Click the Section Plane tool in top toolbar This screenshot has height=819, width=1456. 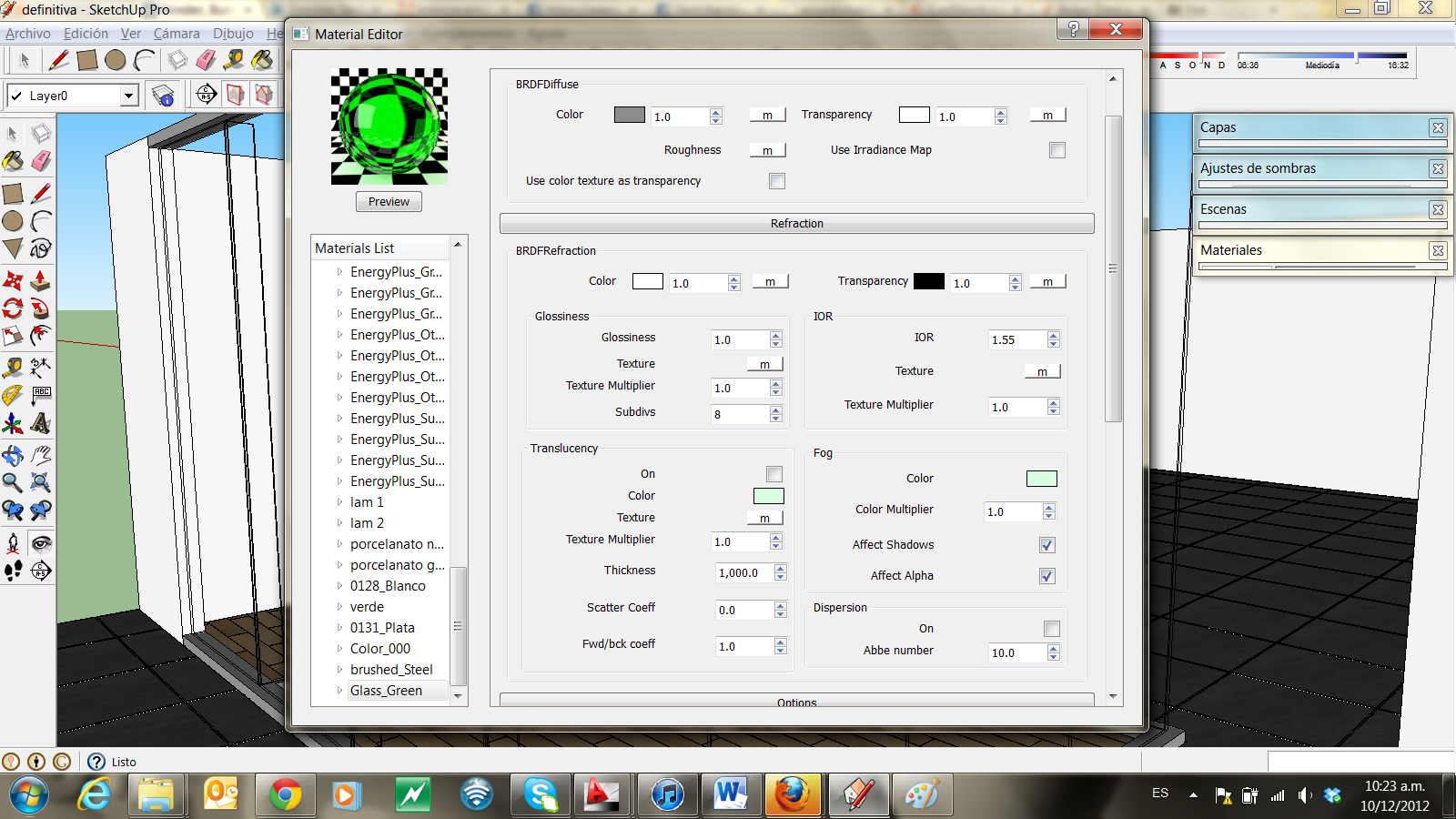pyautogui.click(x=207, y=95)
